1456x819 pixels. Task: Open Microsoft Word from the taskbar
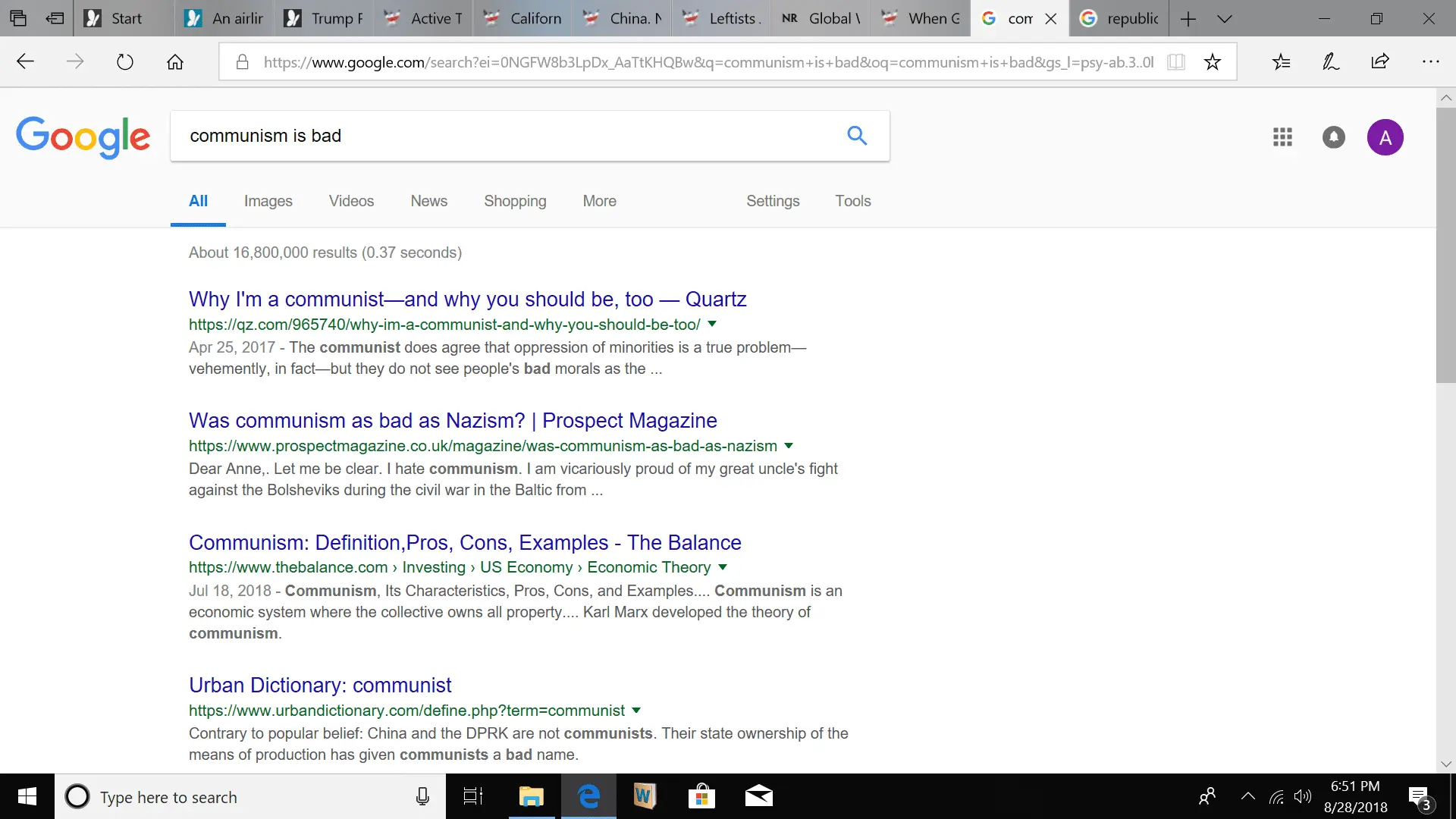[645, 796]
